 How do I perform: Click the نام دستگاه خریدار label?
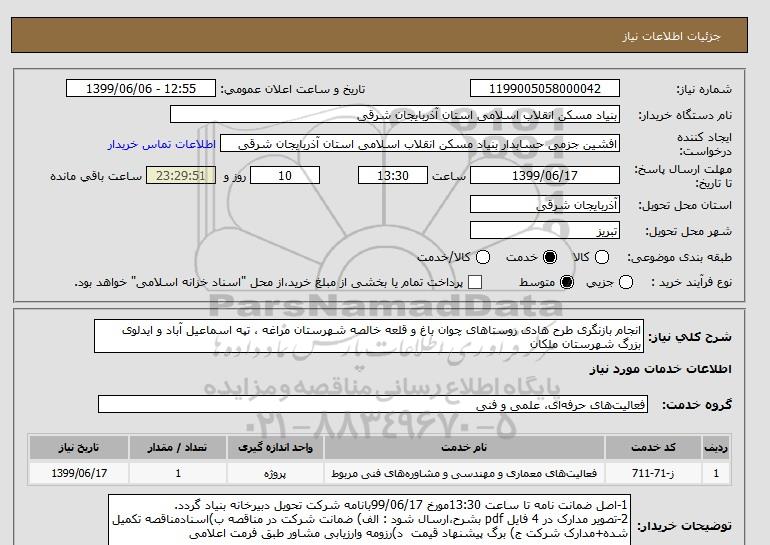pos(685,115)
